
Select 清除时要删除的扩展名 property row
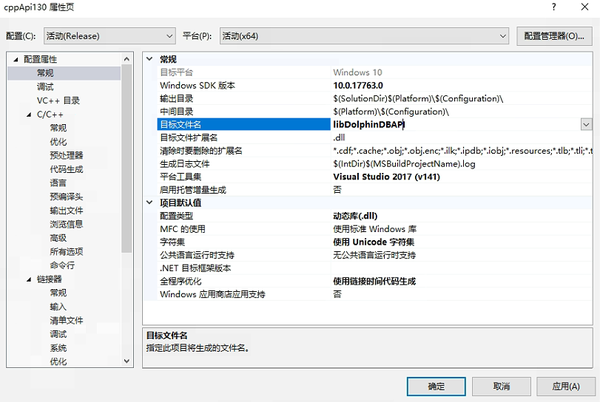pos(374,150)
